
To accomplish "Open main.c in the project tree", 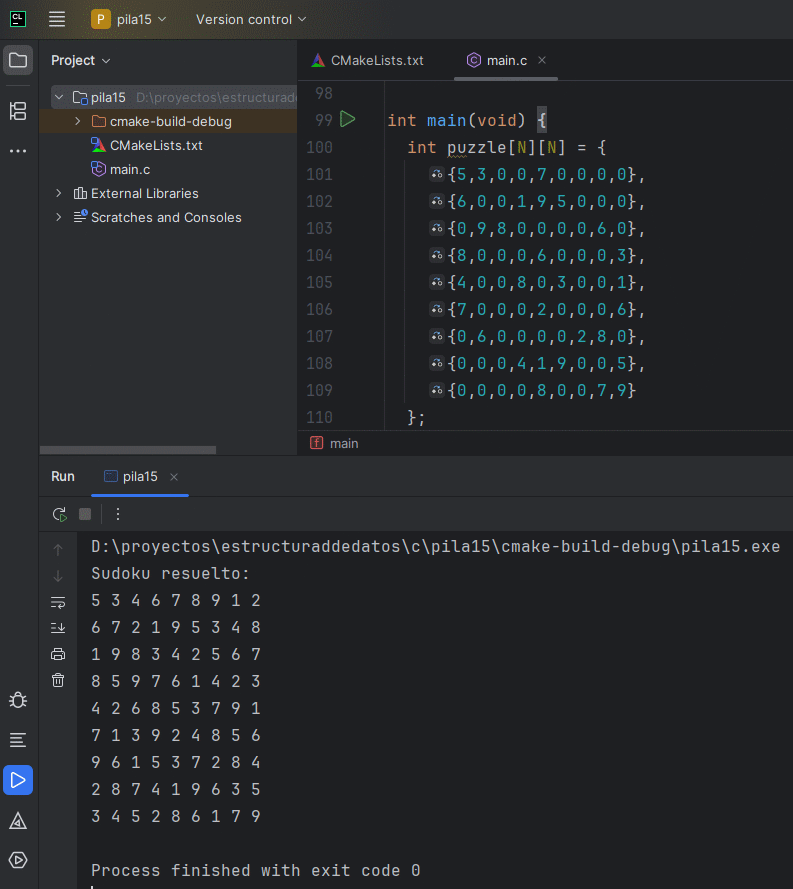I will coord(130,169).
